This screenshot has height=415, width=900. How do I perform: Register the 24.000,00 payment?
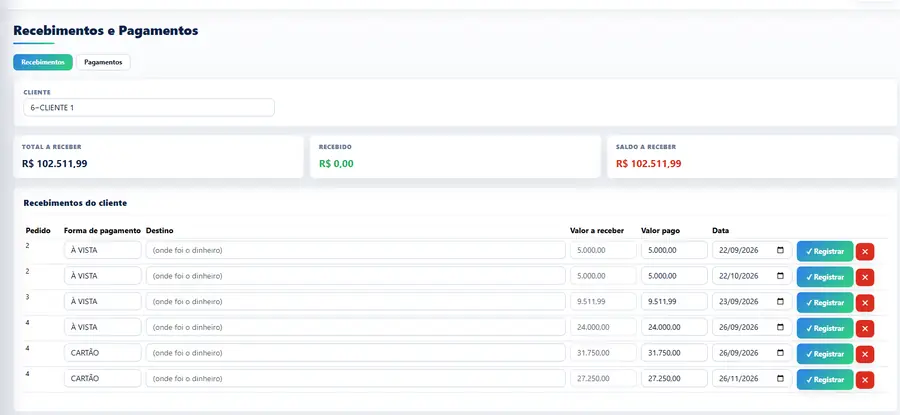[825, 328]
